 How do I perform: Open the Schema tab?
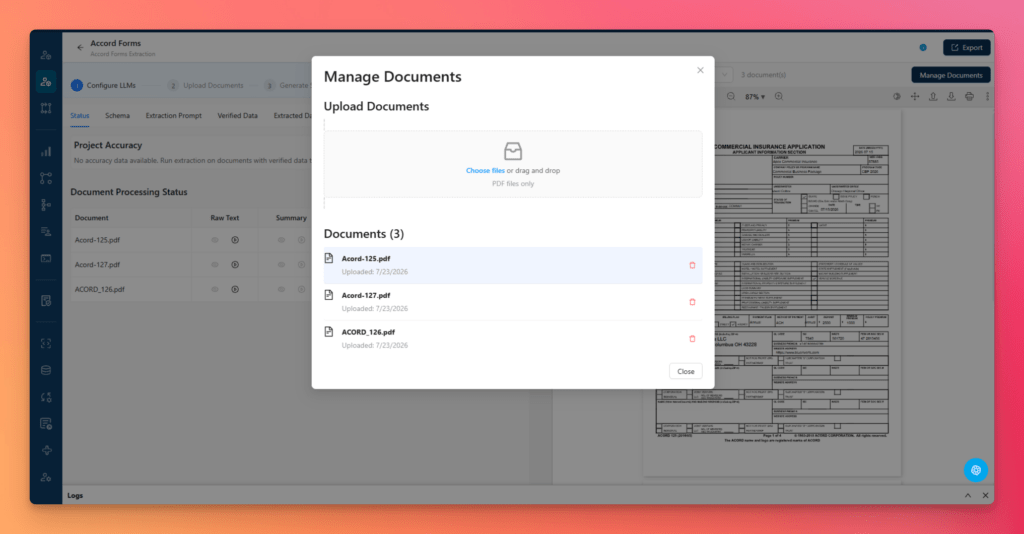[x=118, y=116]
